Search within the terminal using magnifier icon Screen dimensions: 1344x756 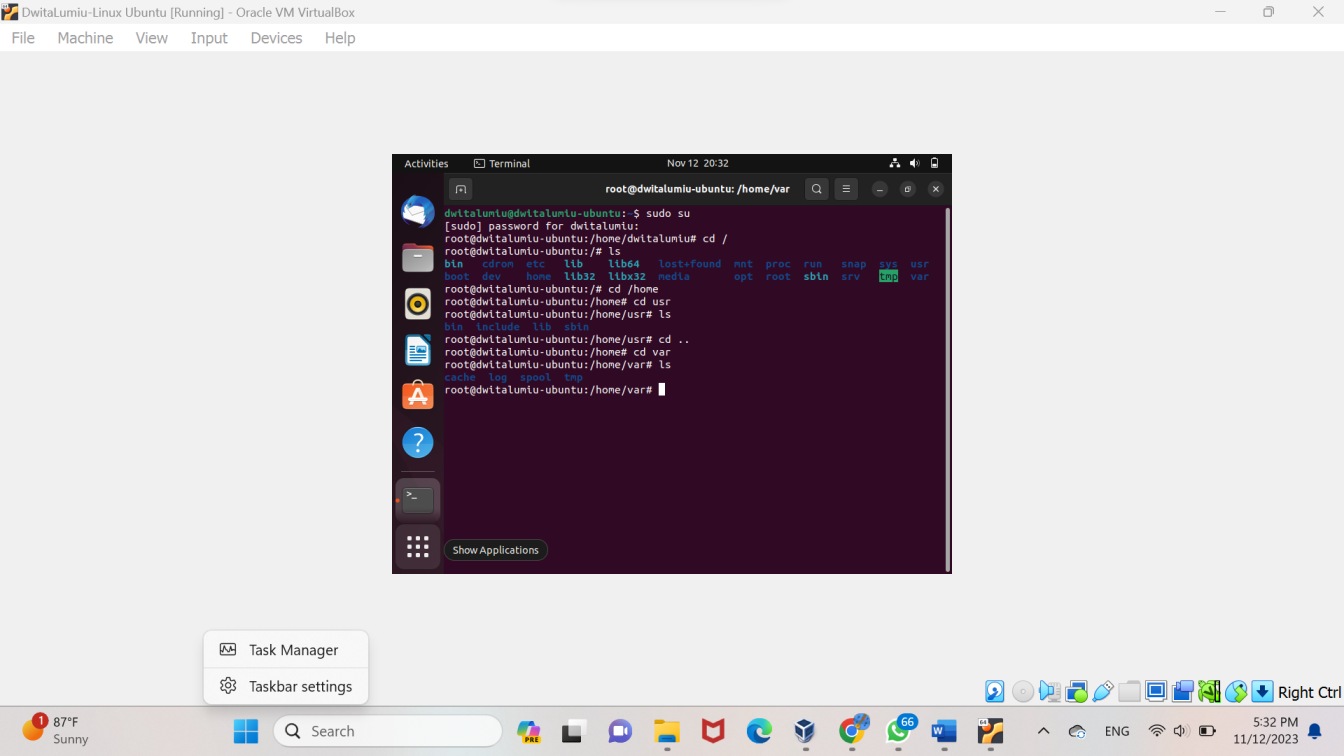click(817, 189)
